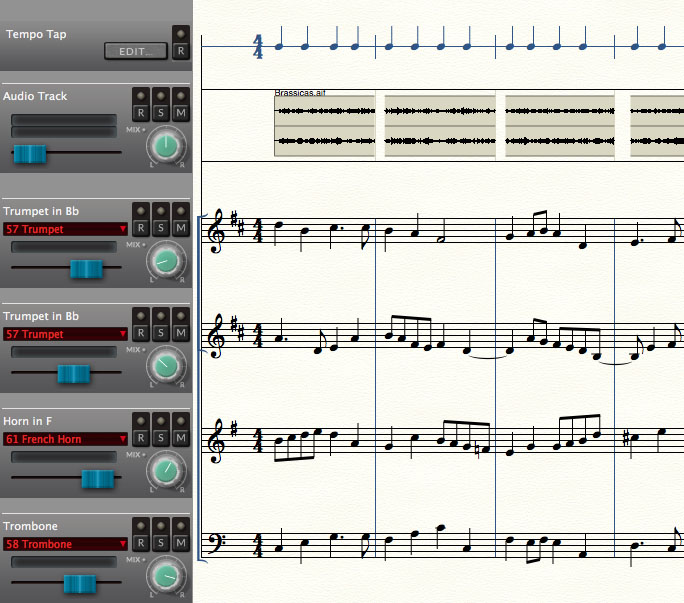Open the 58 Trombone instrument dropdown
Image resolution: width=684 pixels, height=603 pixels.
(65, 544)
